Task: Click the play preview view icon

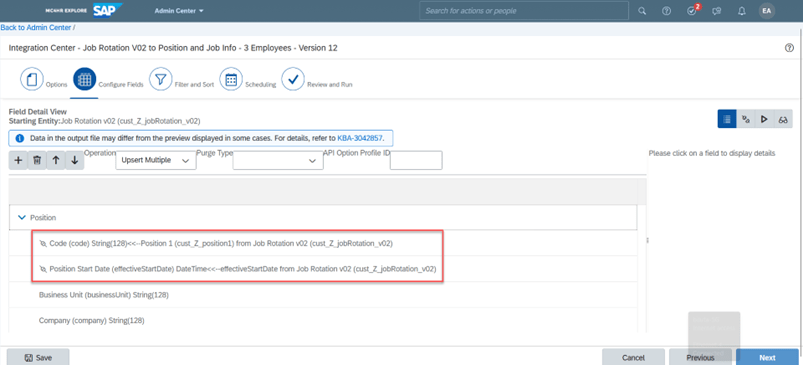Action: (x=764, y=119)
